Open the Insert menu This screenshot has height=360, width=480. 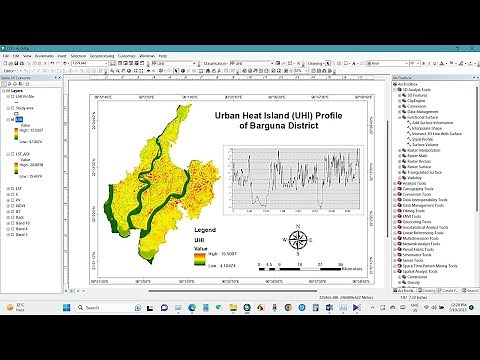(62, 56)
